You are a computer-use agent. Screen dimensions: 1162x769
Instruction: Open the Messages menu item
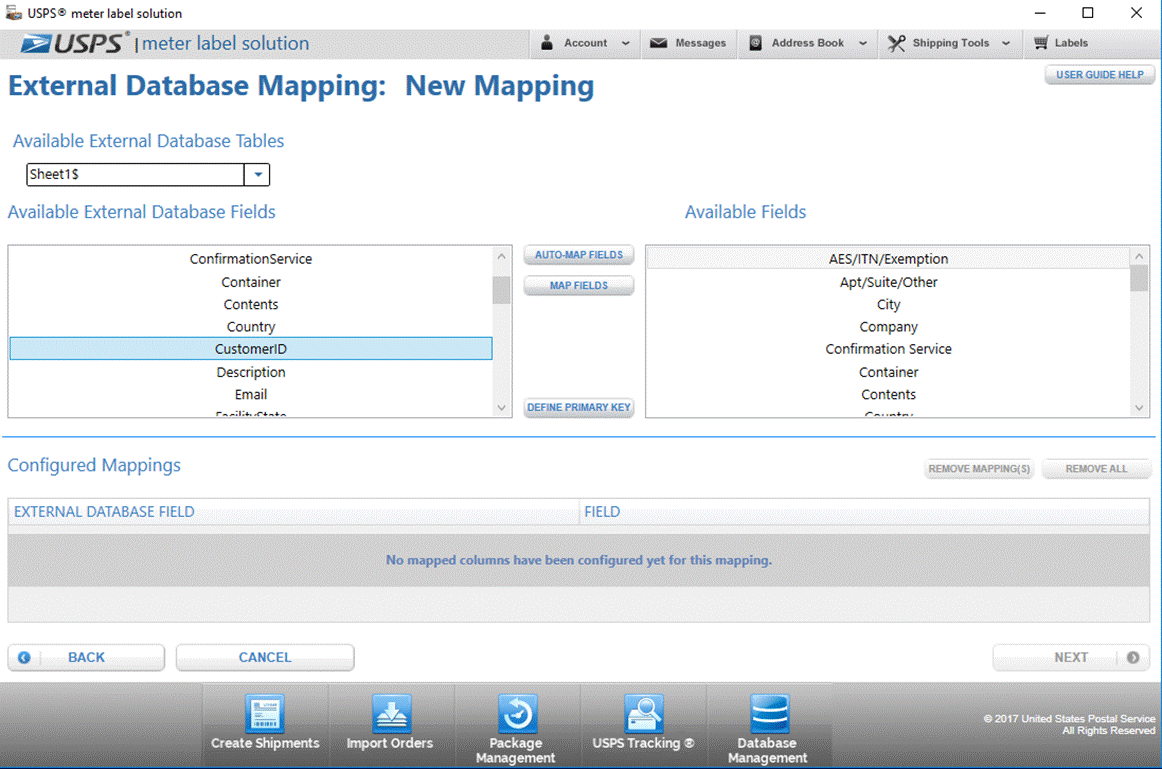(688, 44)
